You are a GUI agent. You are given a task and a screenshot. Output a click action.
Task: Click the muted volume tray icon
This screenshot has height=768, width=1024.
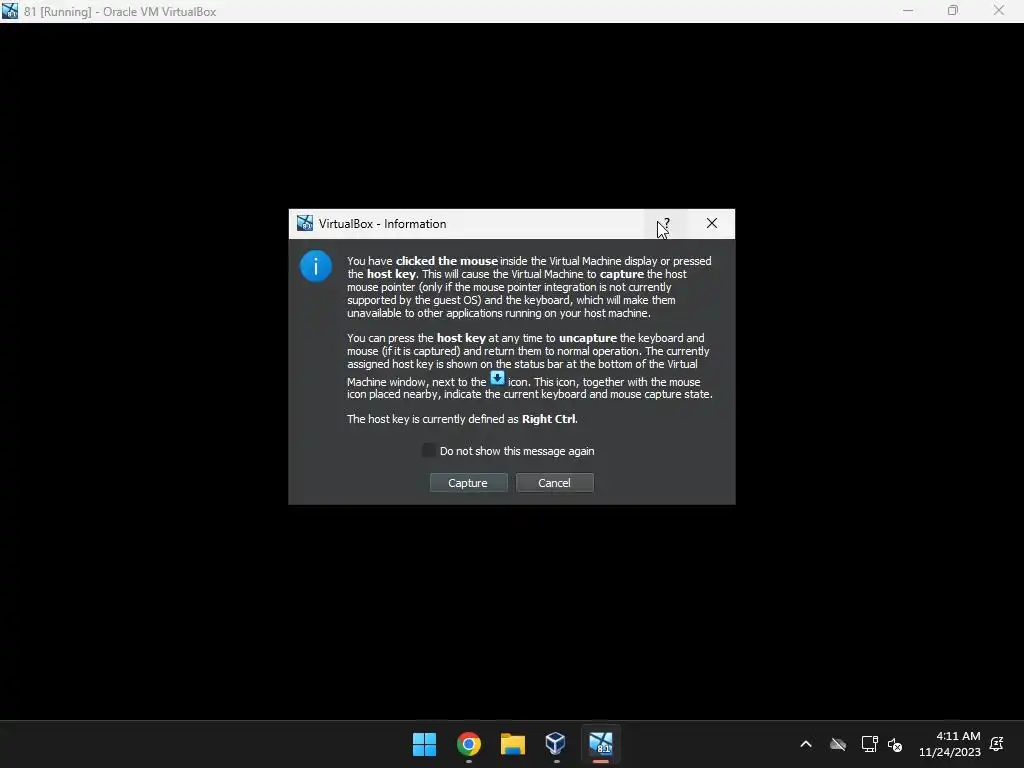[x=895, y=744]
